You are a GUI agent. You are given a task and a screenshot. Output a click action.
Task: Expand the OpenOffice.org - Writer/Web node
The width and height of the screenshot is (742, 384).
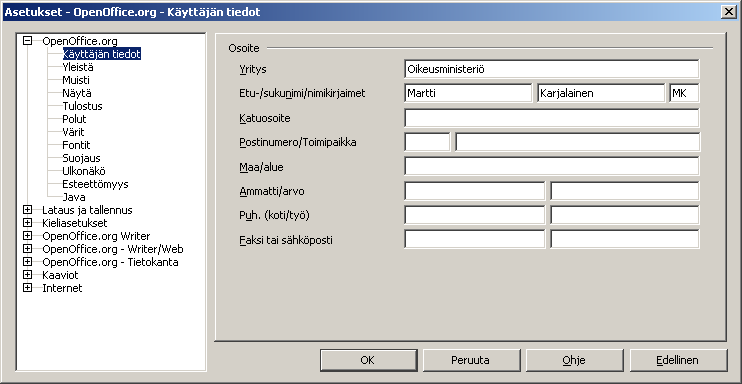(27, 249)
